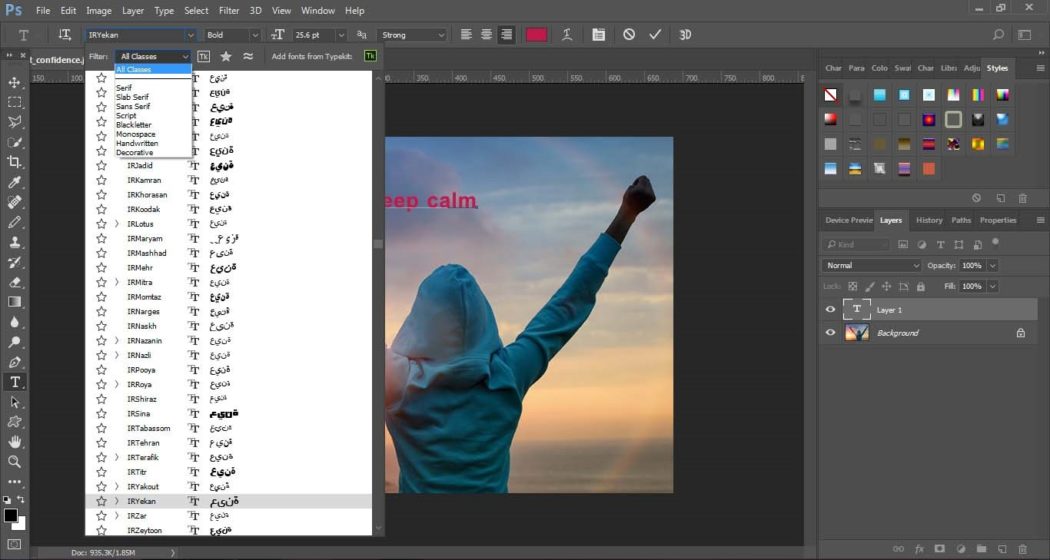This screenshot has width=1050, height=560.
Task: Toggle lock all in Layers panel
Action: click(x=921, y=287)
